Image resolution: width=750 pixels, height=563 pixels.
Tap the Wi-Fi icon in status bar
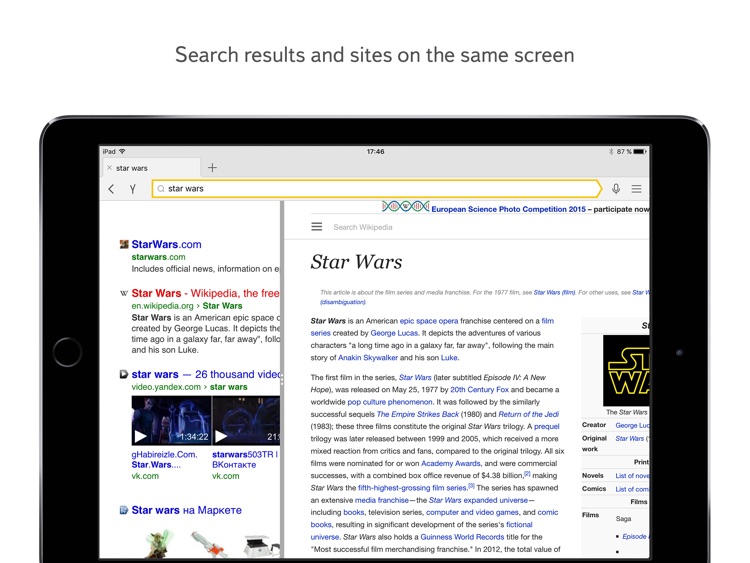tap(122, 152)
